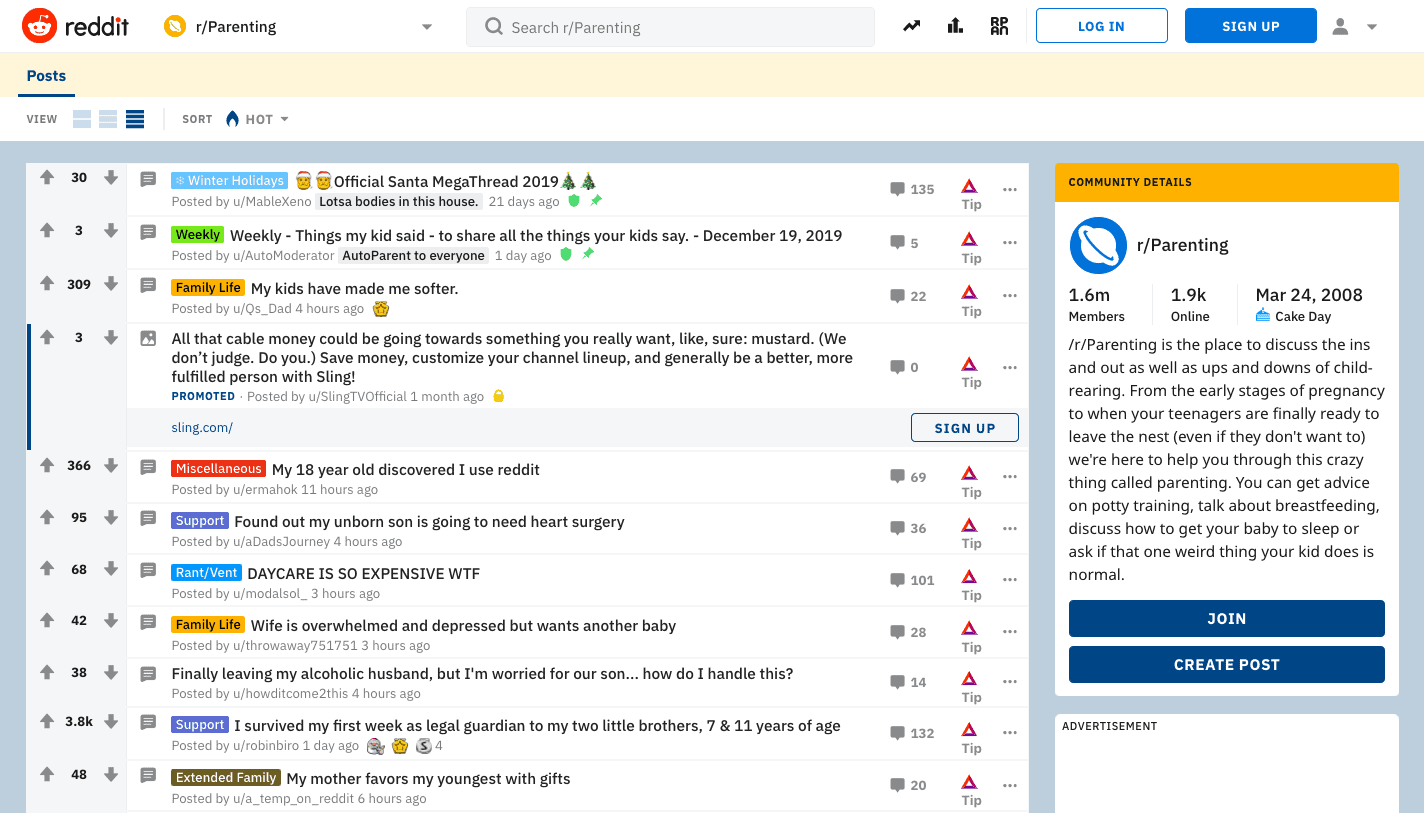Open post 'DAYCARE IS SO EXPENSIVE WTF'
This screenshot has height=813, width=1424.
[x=364, y=573]
